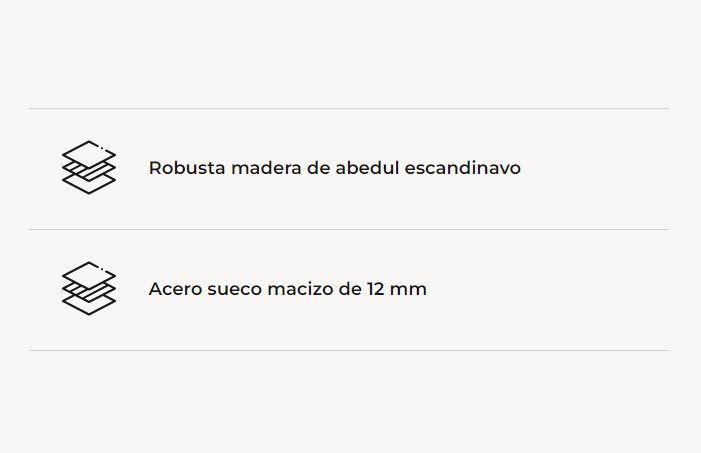Screen dimensions: 701x453
Task: Click the divider line above the Robusta madera row
Action: click(348, 108)
